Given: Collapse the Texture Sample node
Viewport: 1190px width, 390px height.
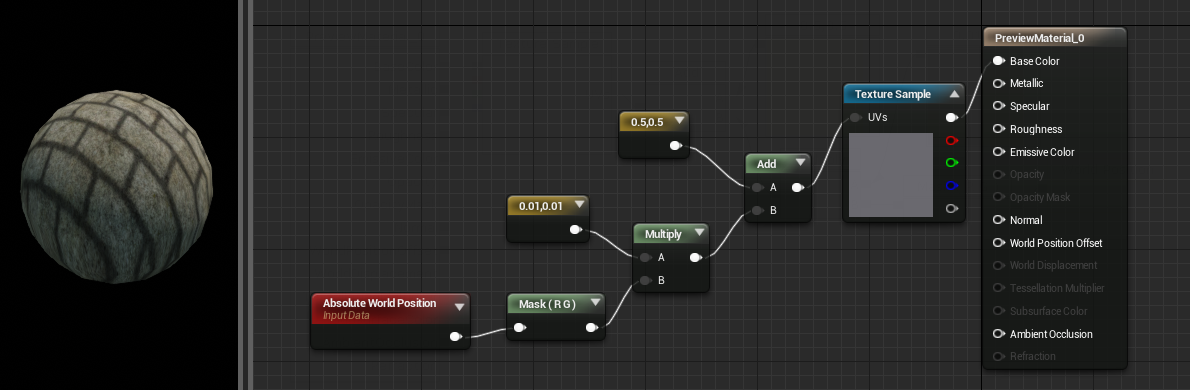Looking at the screenshot, I should (x=954, y=95).
